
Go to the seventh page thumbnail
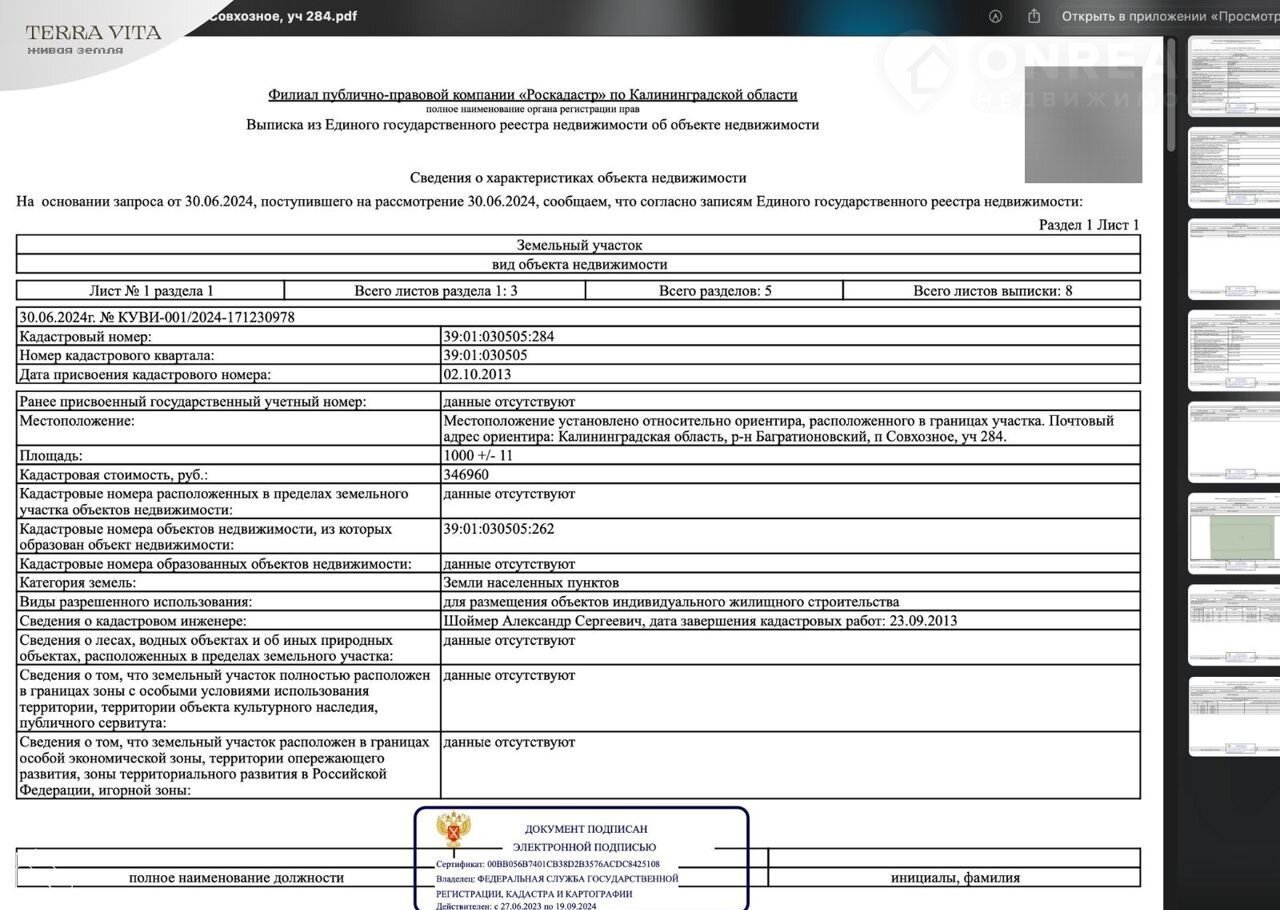(1233, 624)
